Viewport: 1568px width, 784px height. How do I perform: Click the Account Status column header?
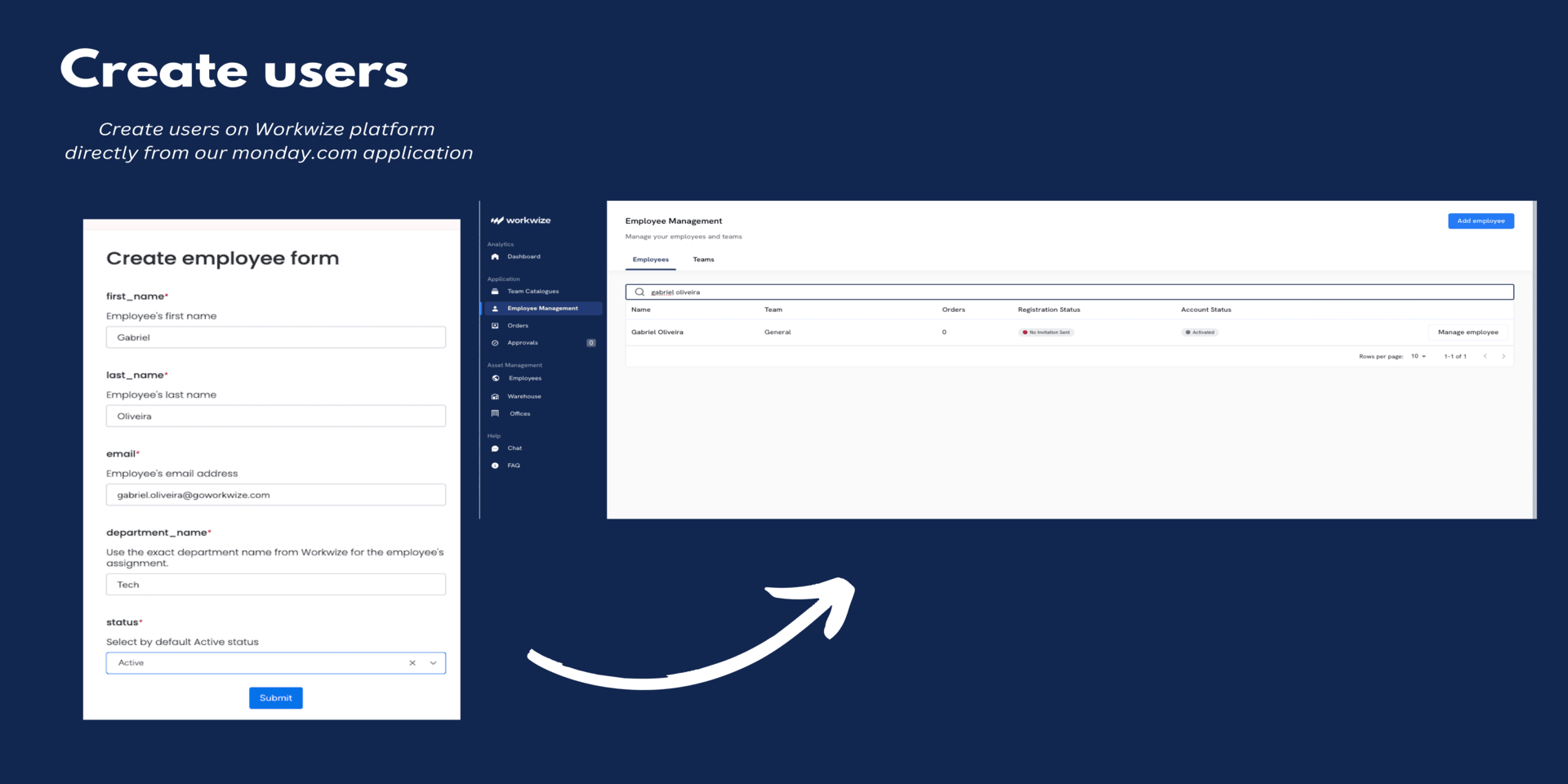point(1206,310)
